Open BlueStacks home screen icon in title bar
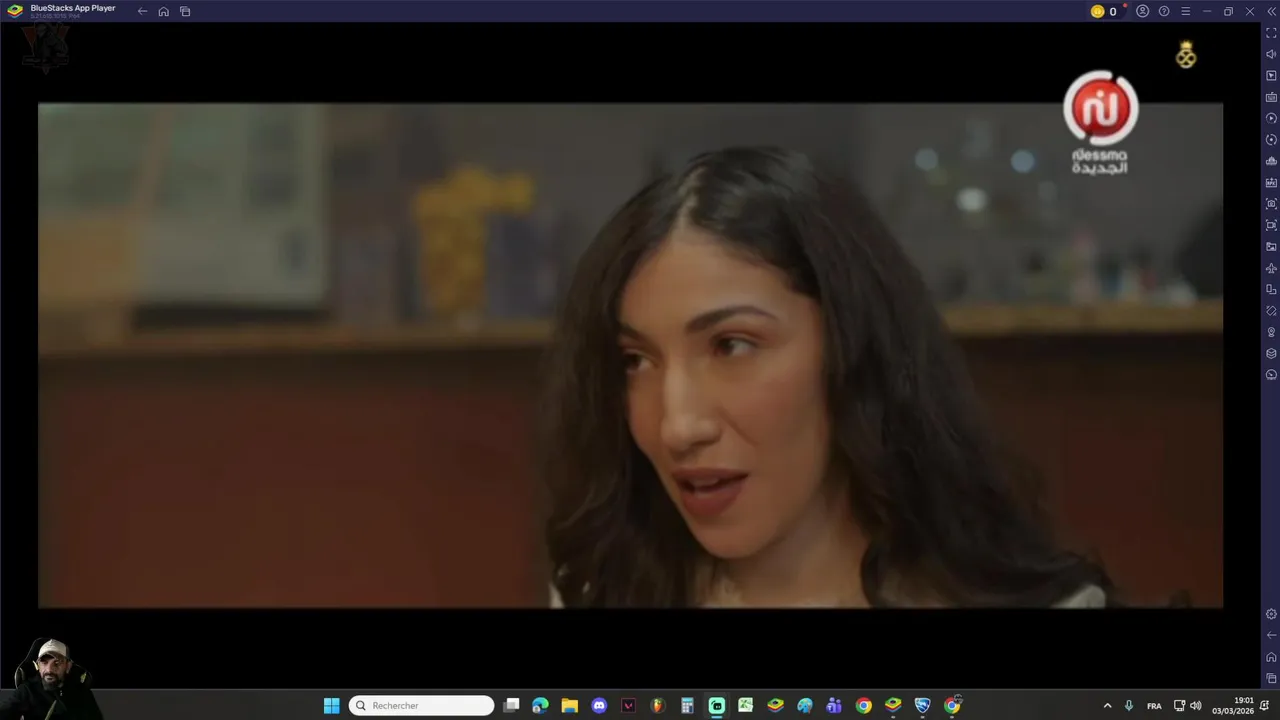The height and width of the screenshot is (720, 1280). pos(163,11)
